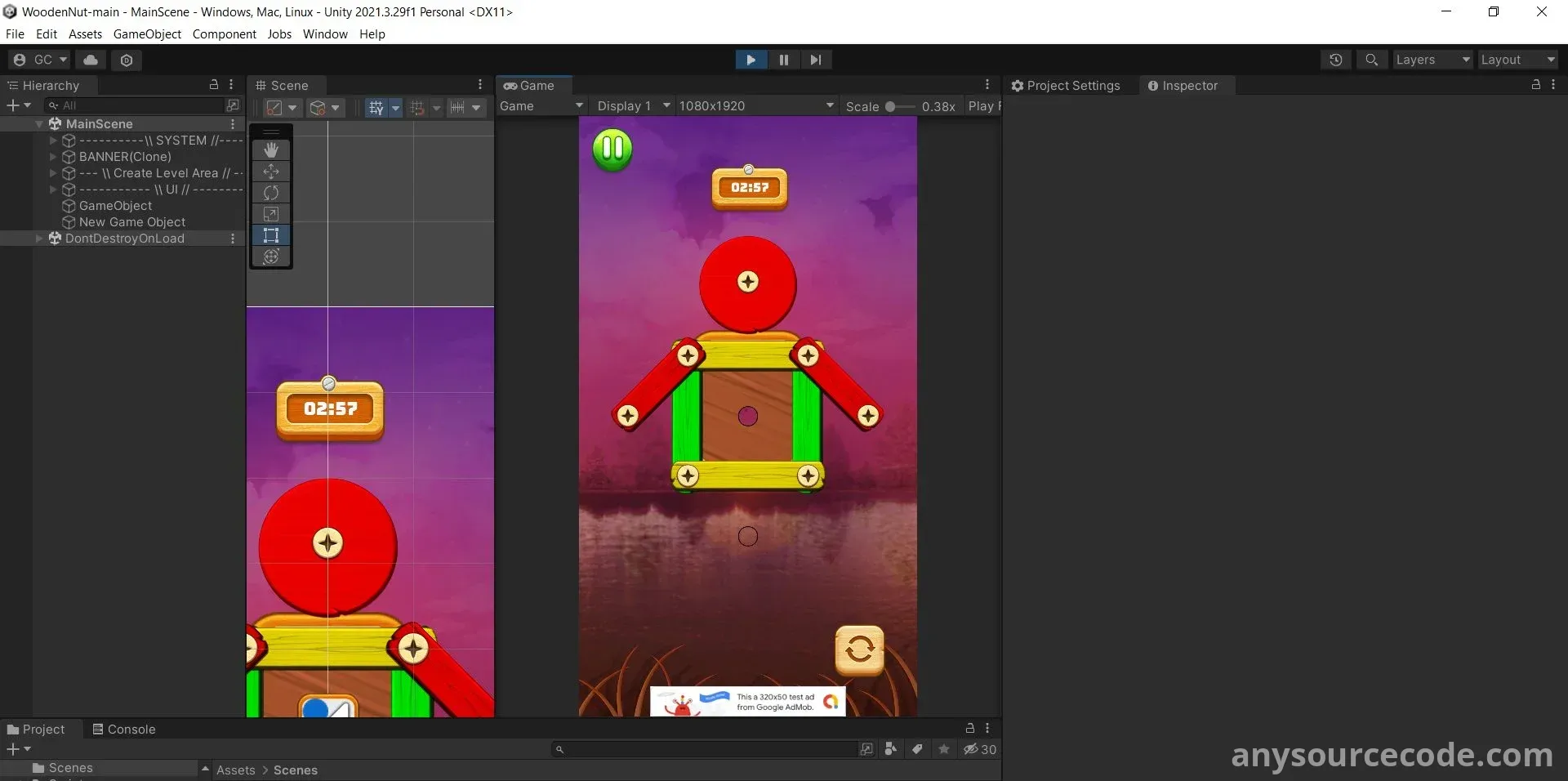Activate the Rect tool in Scene view
This screenshot has width=1568, height=781.
coord(271,235)
